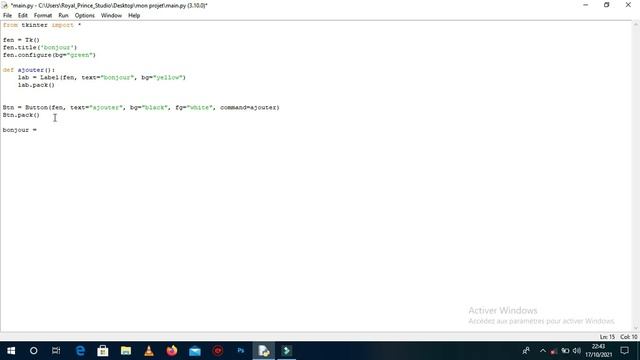The height and width of the screenshot is (360, 640).
Task: Open File Explorer from taskbar
Action: 126,351
